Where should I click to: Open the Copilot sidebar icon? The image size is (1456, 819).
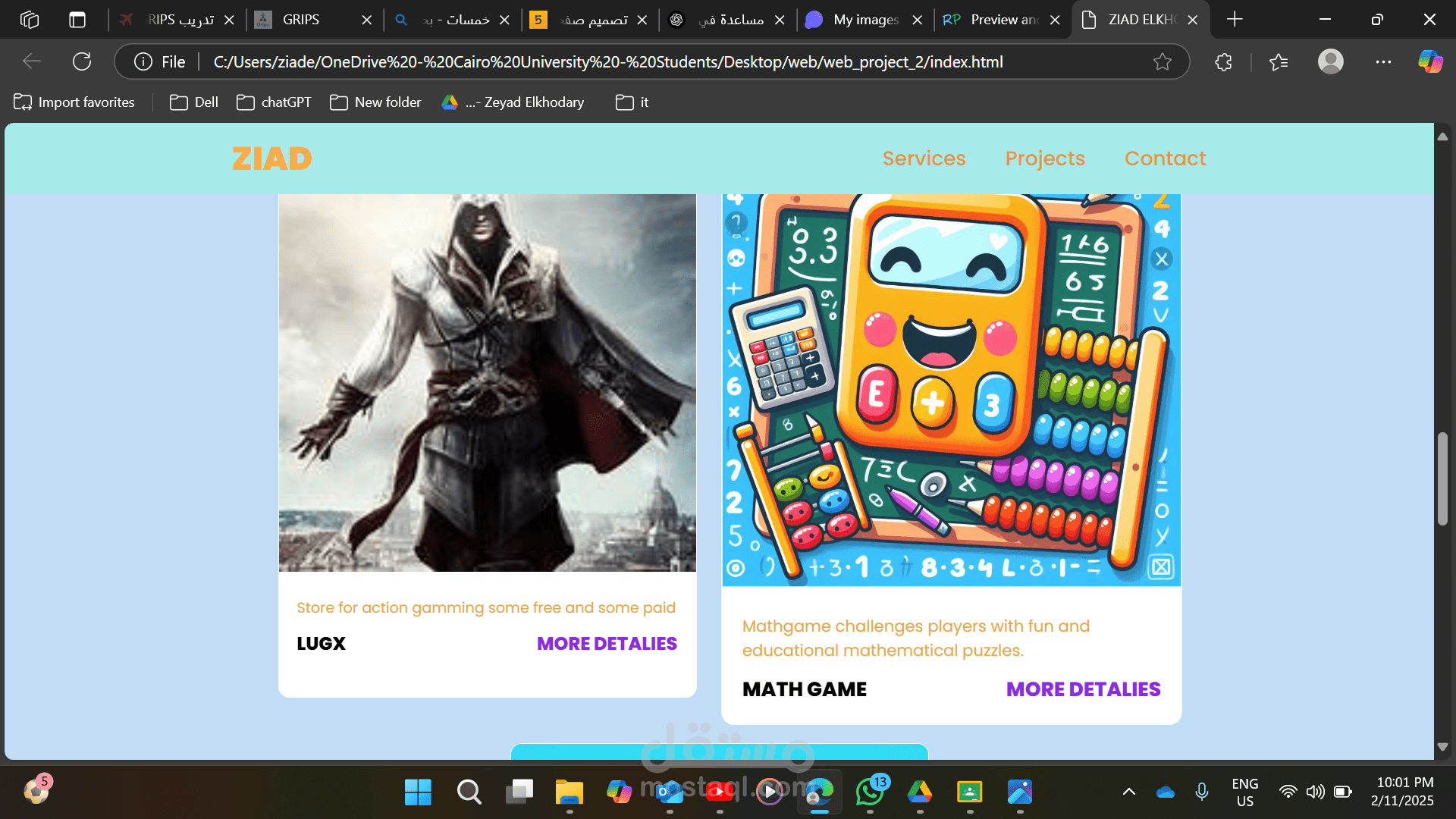point(1430,61)
